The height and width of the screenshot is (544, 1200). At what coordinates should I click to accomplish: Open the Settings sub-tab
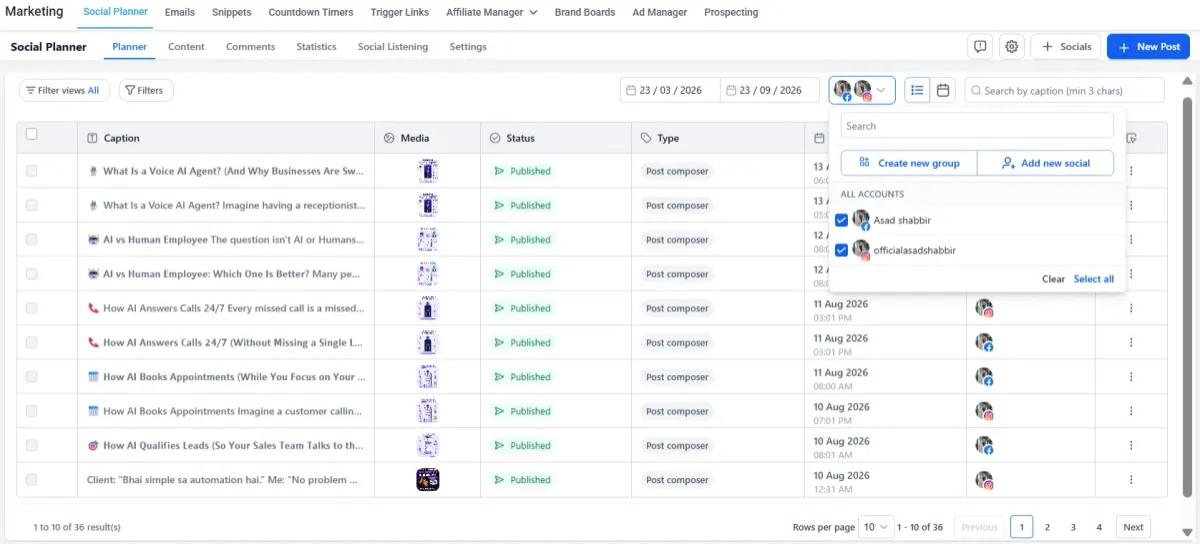(468, 47)
